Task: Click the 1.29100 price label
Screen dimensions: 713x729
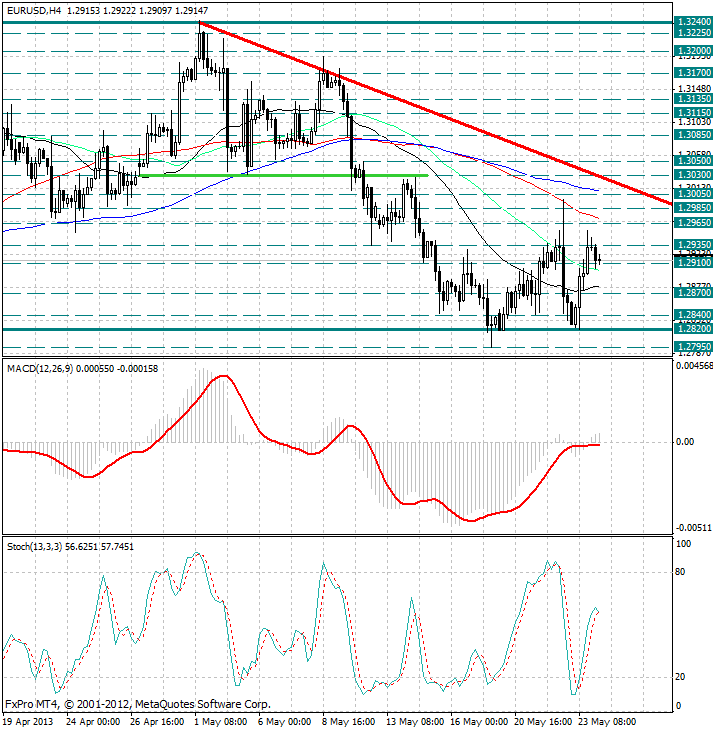Action: click(693, 263)
